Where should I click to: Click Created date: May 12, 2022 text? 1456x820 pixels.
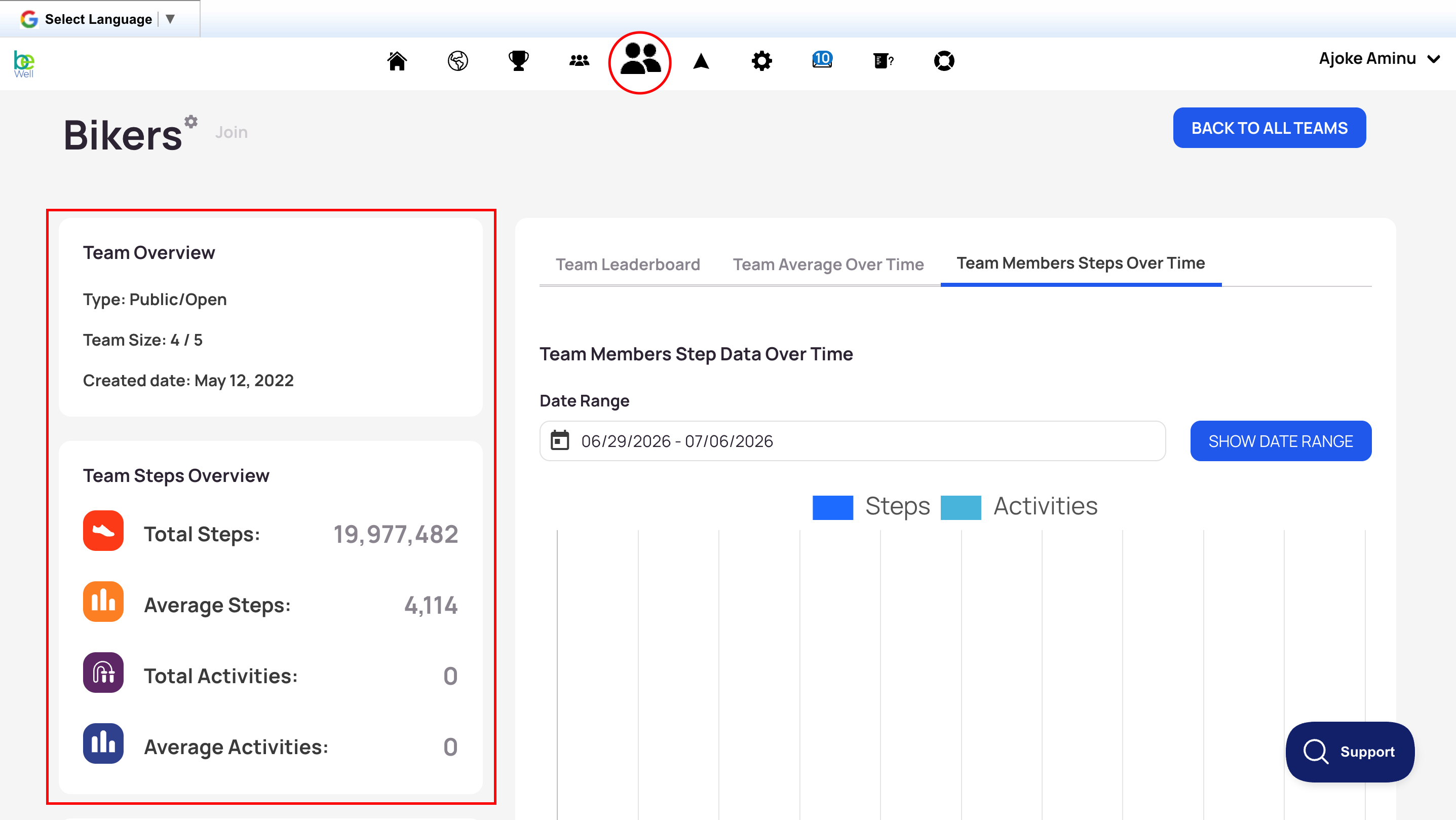188,381
